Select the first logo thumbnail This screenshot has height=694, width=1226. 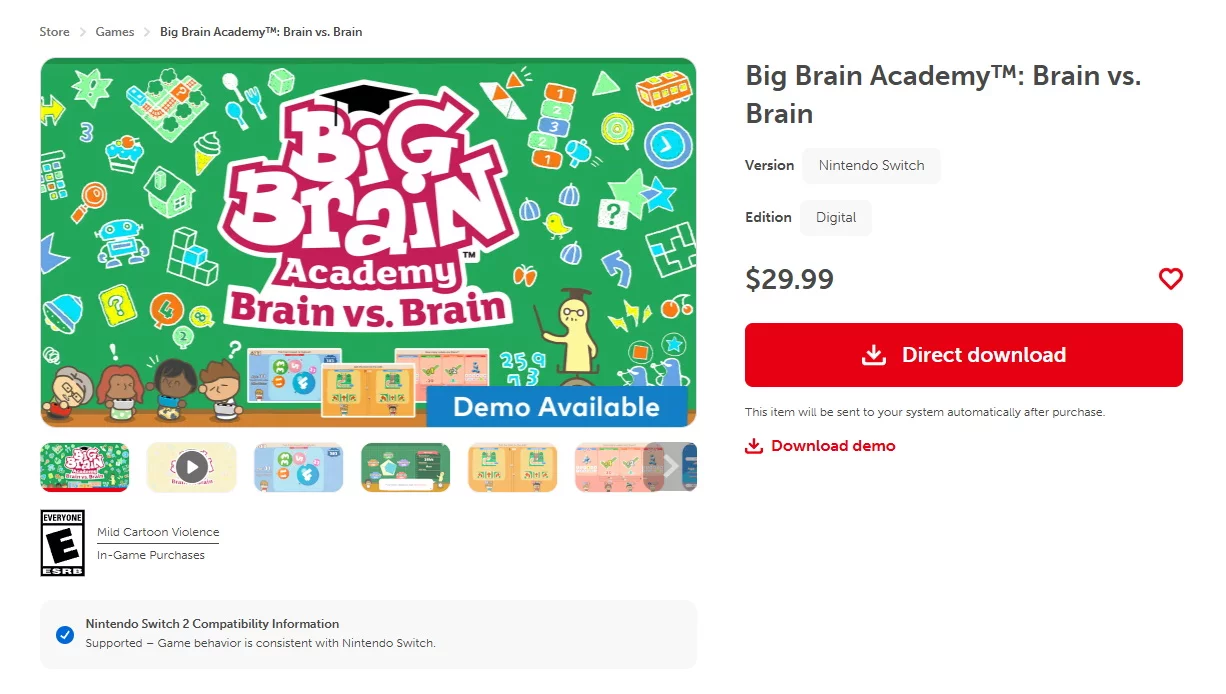click(x=85, y=467)
